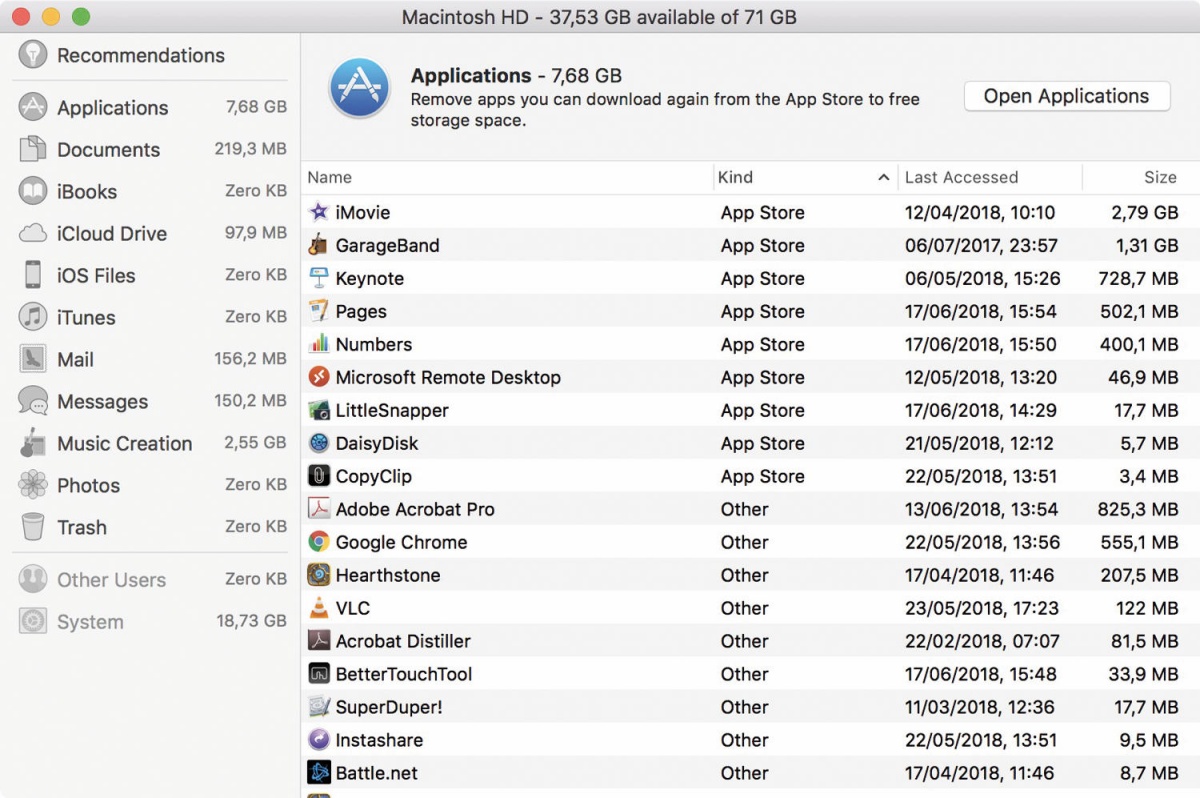The height and width of the screenshot is (798, 1200).
Task: Click the Google Chrome name text
Action: tap(401, 542)
